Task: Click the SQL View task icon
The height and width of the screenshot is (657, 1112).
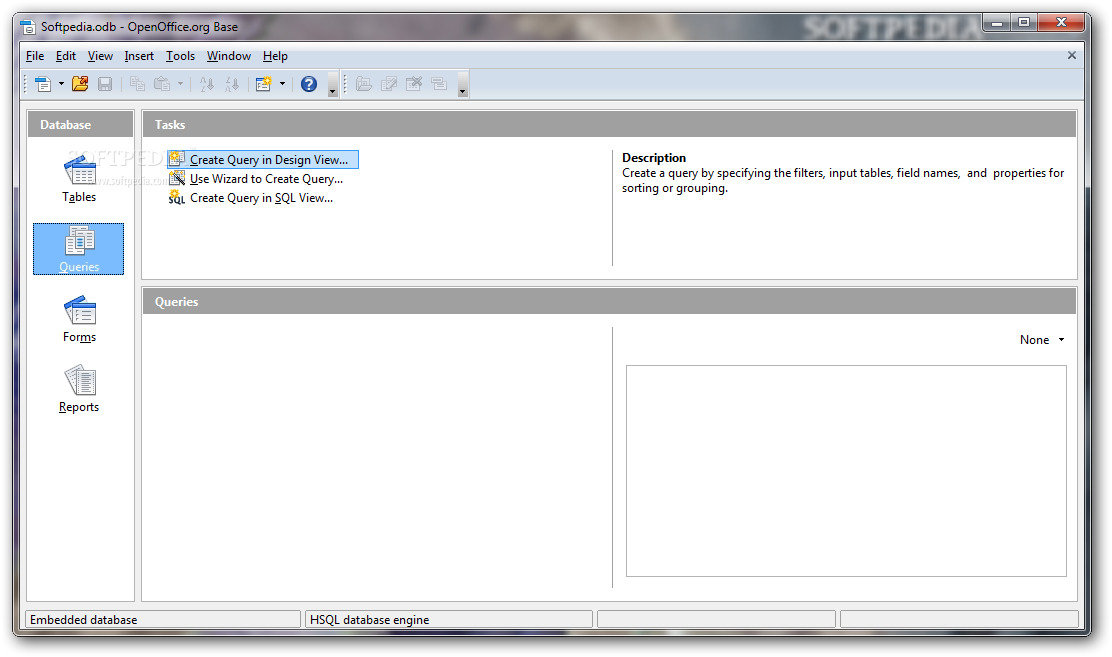Action: pyautogui.click(x=177, y=197)
